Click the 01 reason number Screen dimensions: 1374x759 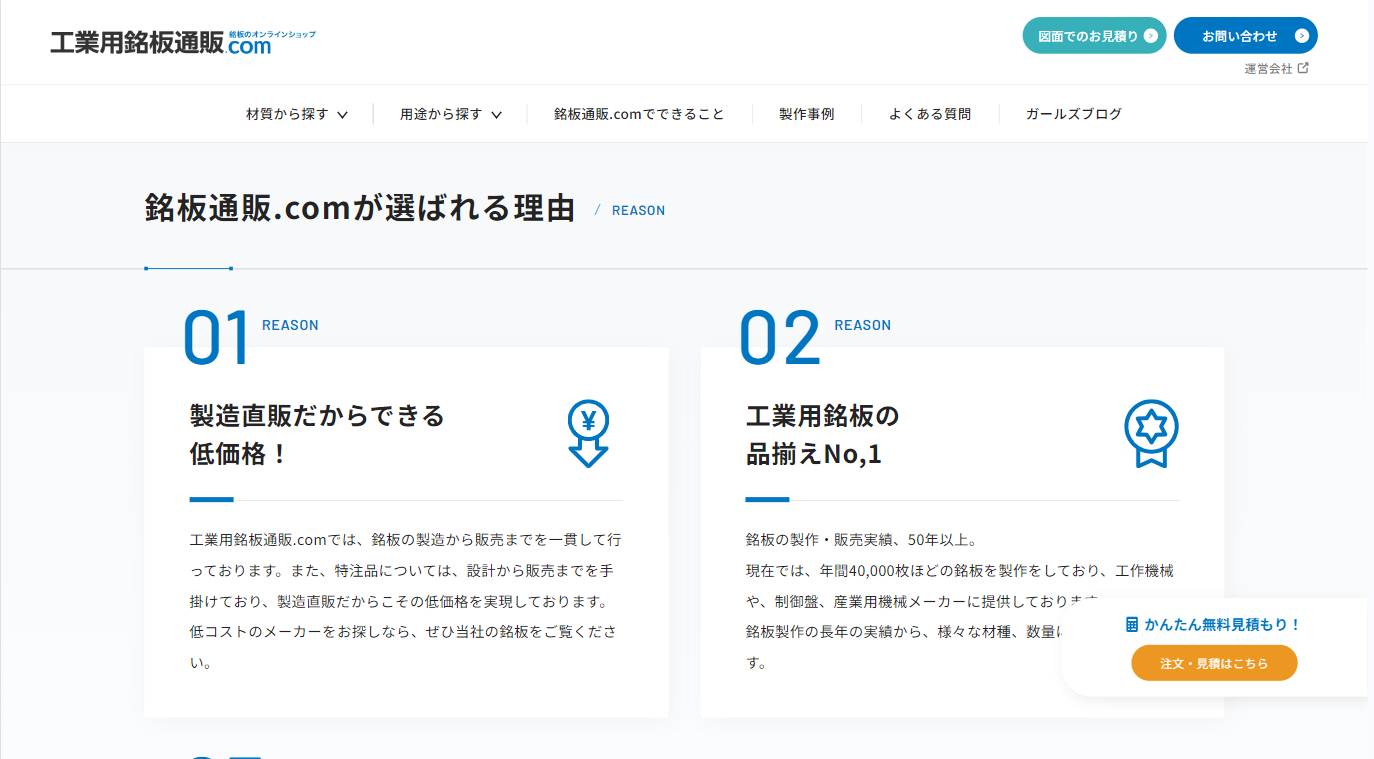pos(216,338)
